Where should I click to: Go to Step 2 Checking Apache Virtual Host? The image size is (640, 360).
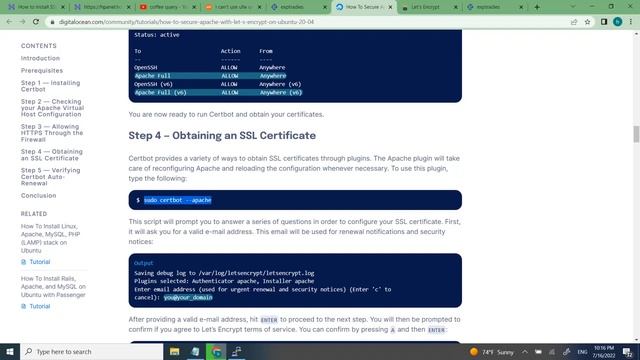click(52, 108)
